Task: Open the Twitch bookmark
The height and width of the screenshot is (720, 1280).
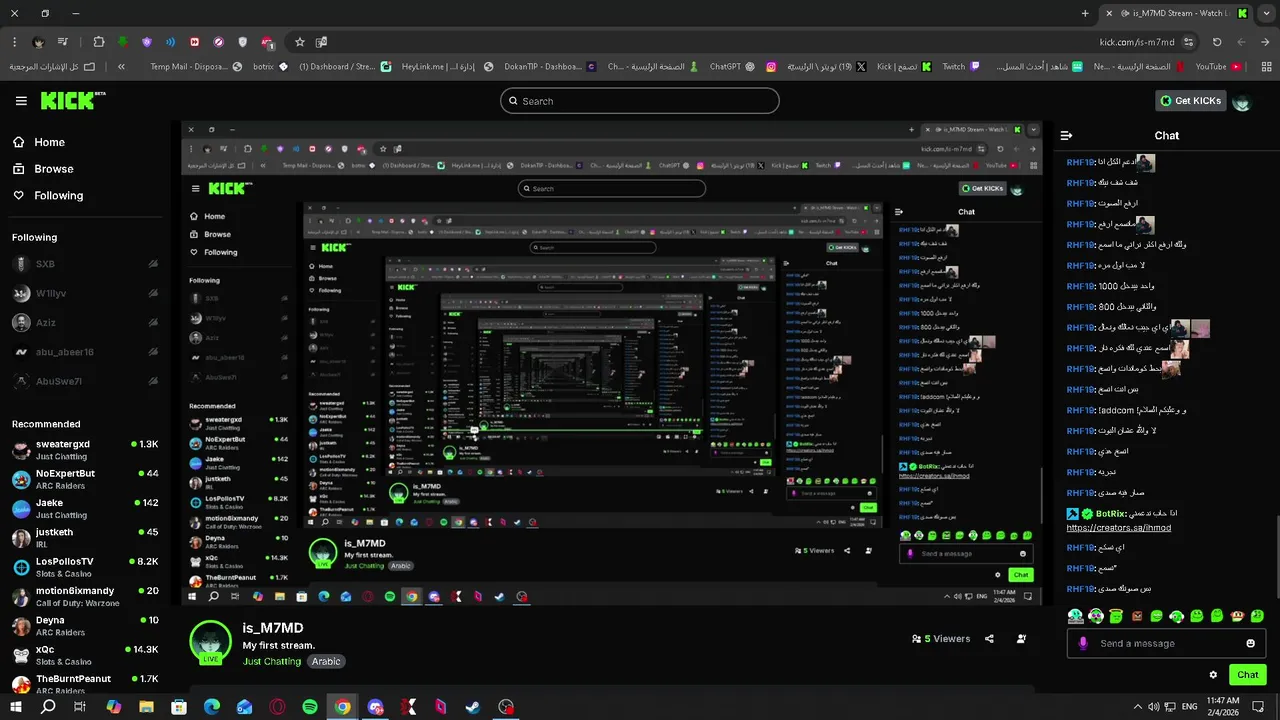Action: [960, 67]
